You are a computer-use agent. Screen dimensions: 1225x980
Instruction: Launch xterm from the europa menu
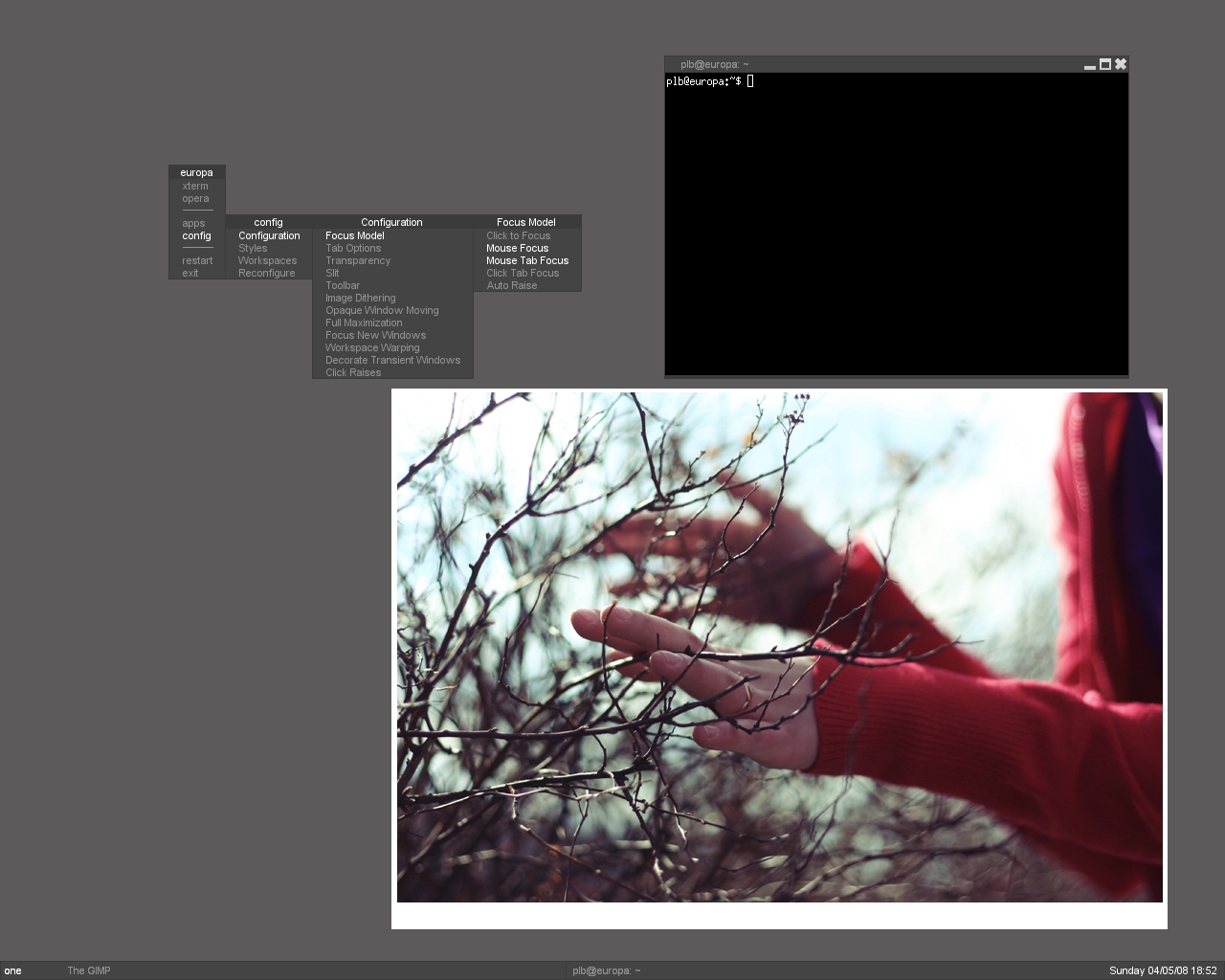[x=196, y=187]
